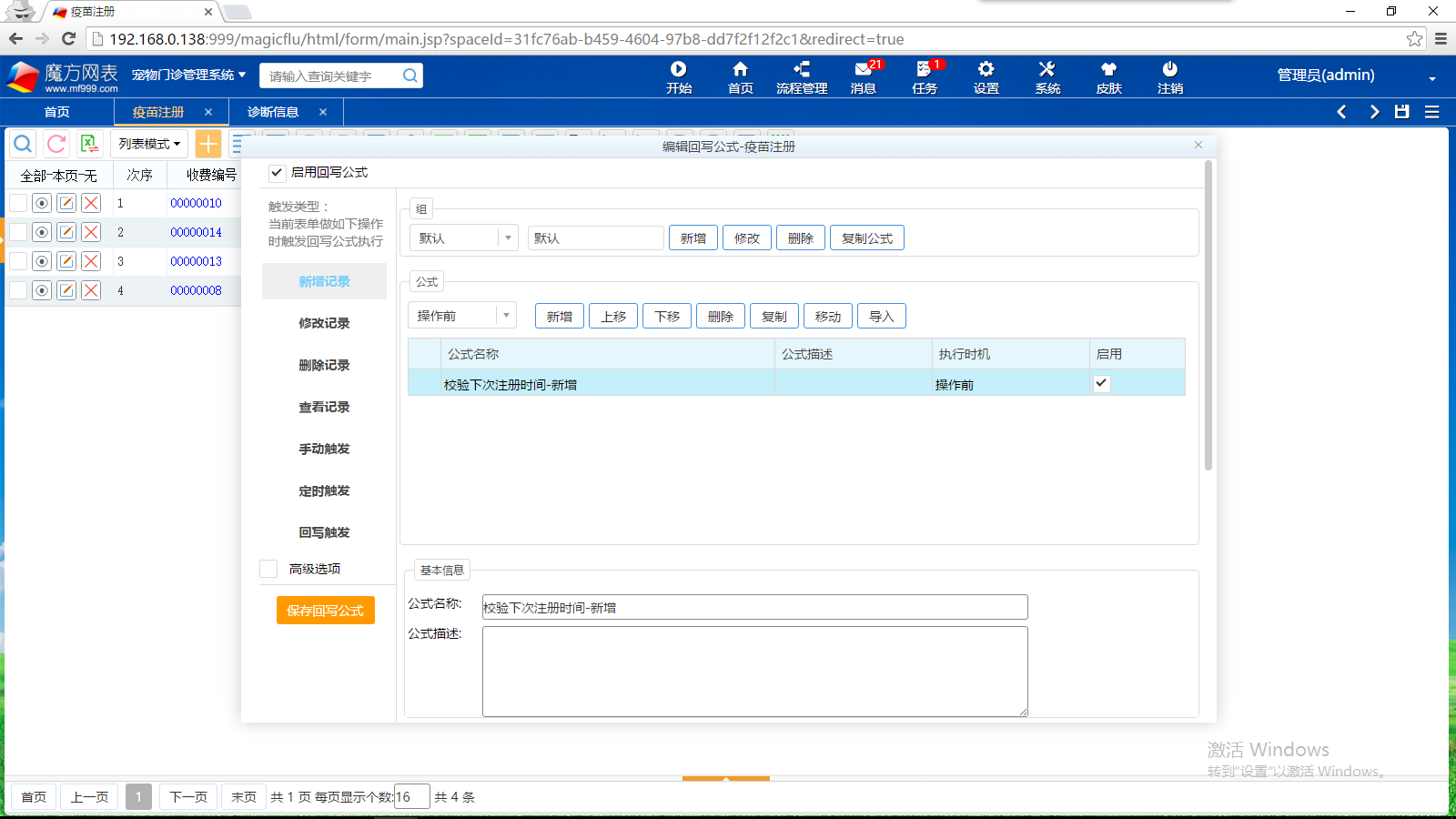1456x819 pixels.
Task: Select 定时触发 trigger type
Action: coord(324,490)
